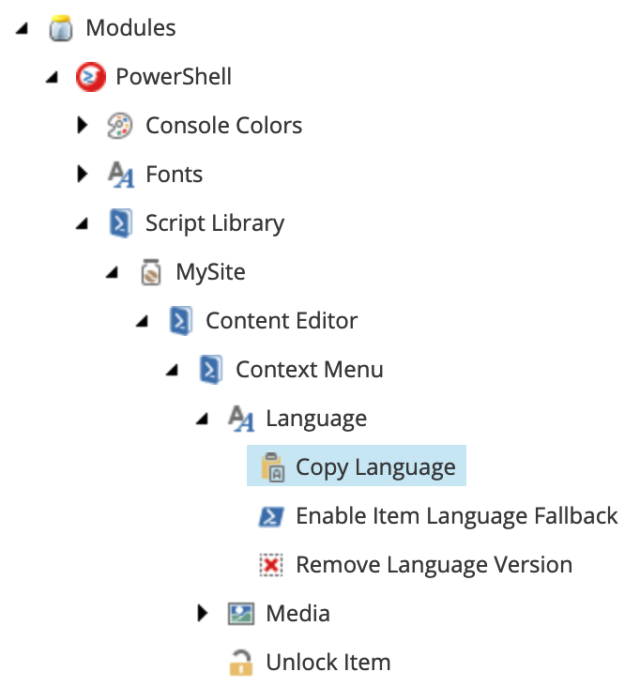Select Enable Item Language Fallback item

[456, 516]
